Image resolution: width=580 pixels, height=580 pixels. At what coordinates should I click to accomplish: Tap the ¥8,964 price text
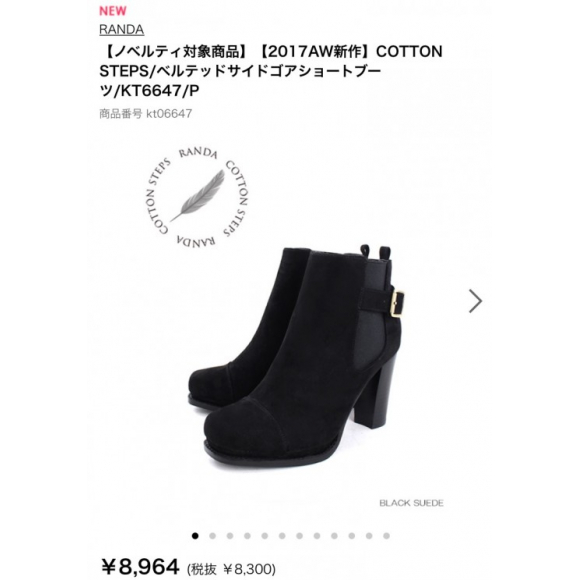pos(140,567)
